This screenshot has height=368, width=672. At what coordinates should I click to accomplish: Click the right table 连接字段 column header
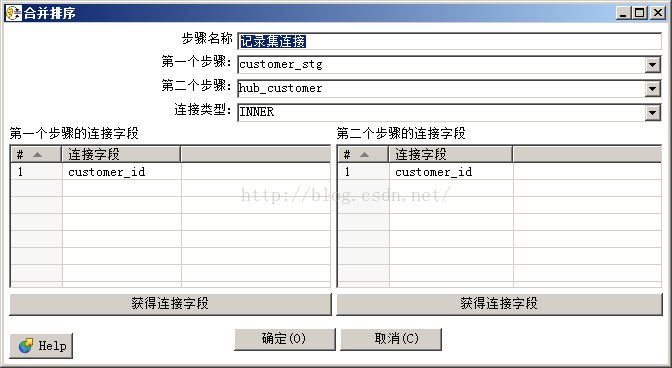click(x=450, y=154)
